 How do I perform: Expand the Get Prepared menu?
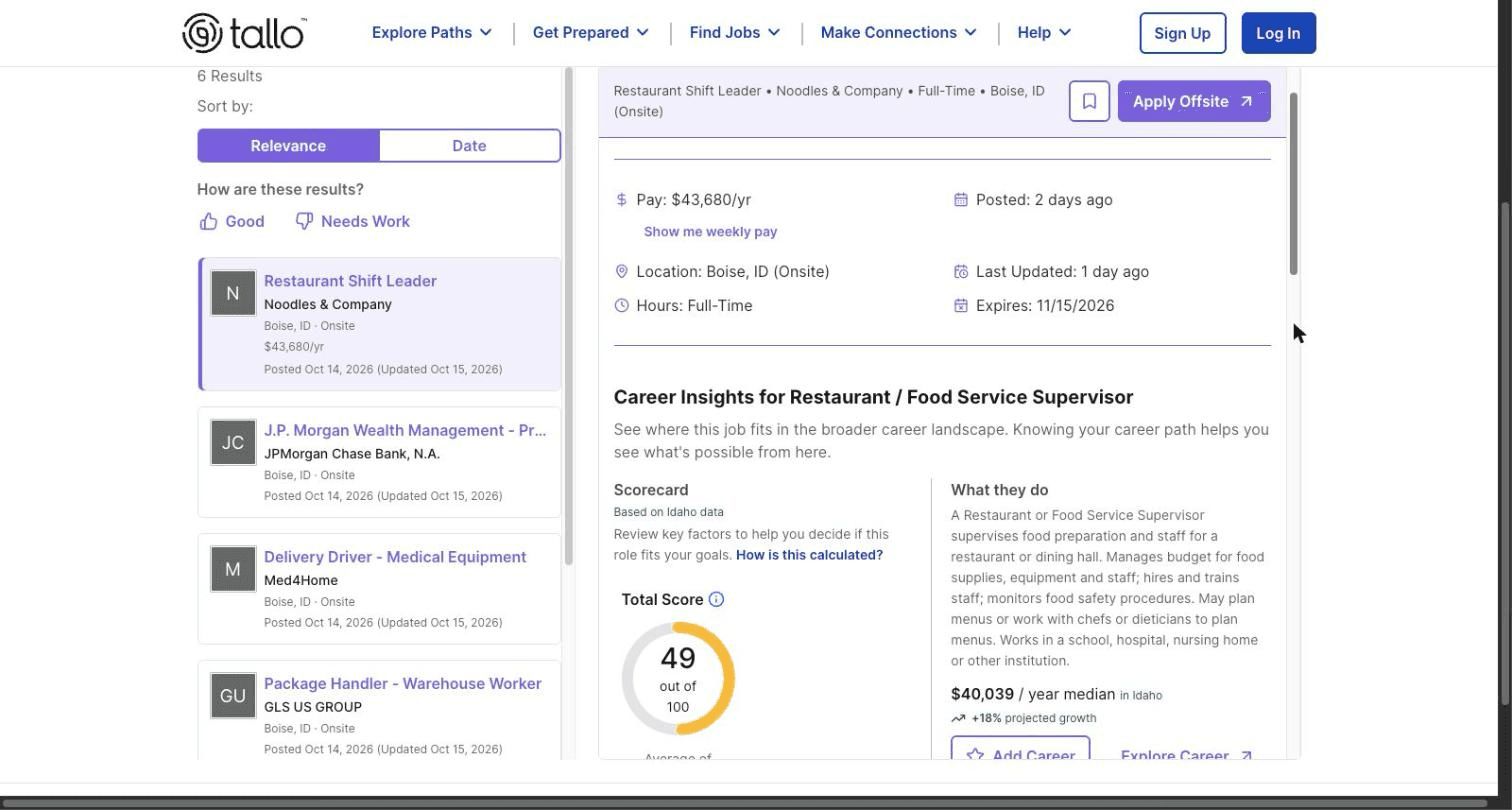591,33
